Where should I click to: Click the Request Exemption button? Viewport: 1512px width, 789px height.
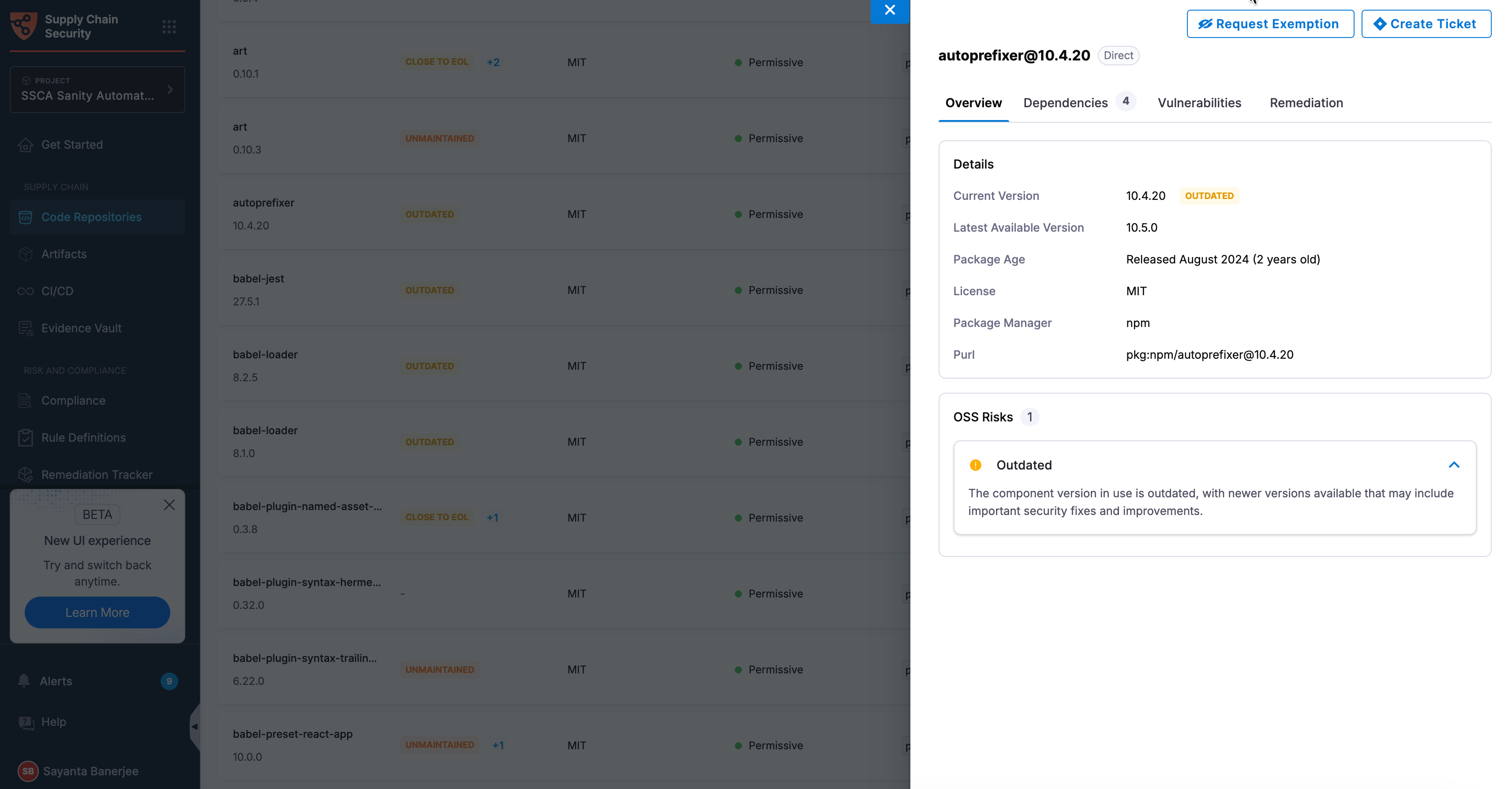point(1269,24)
